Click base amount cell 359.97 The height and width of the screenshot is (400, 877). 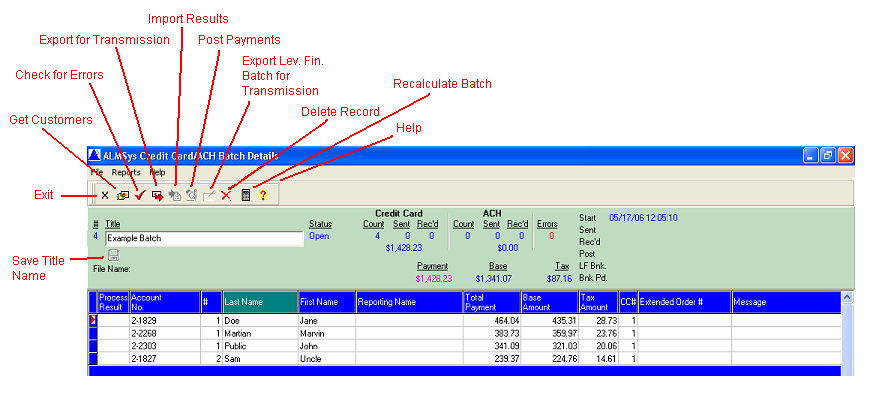pyautogui.click(x=550, y=333)
